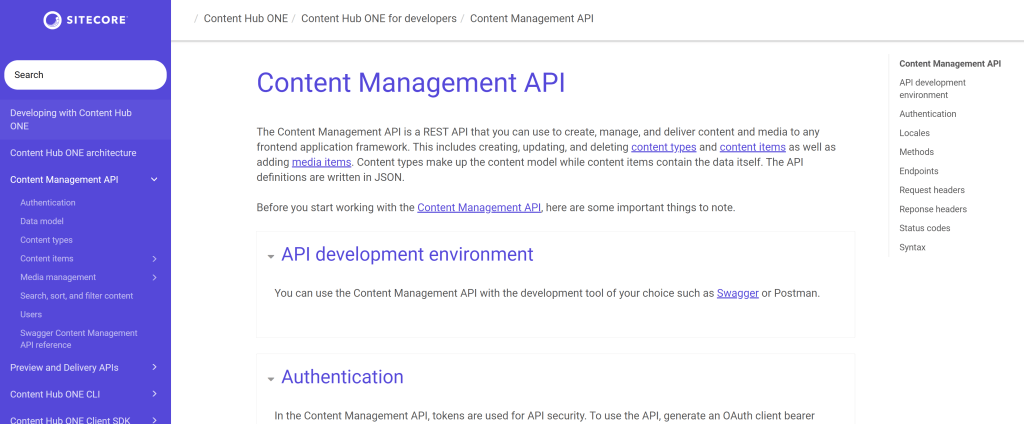The image size is (1024, 424).
Task: Open Content Hub ONE for developers breadcrumb
Action: point(378,19)
